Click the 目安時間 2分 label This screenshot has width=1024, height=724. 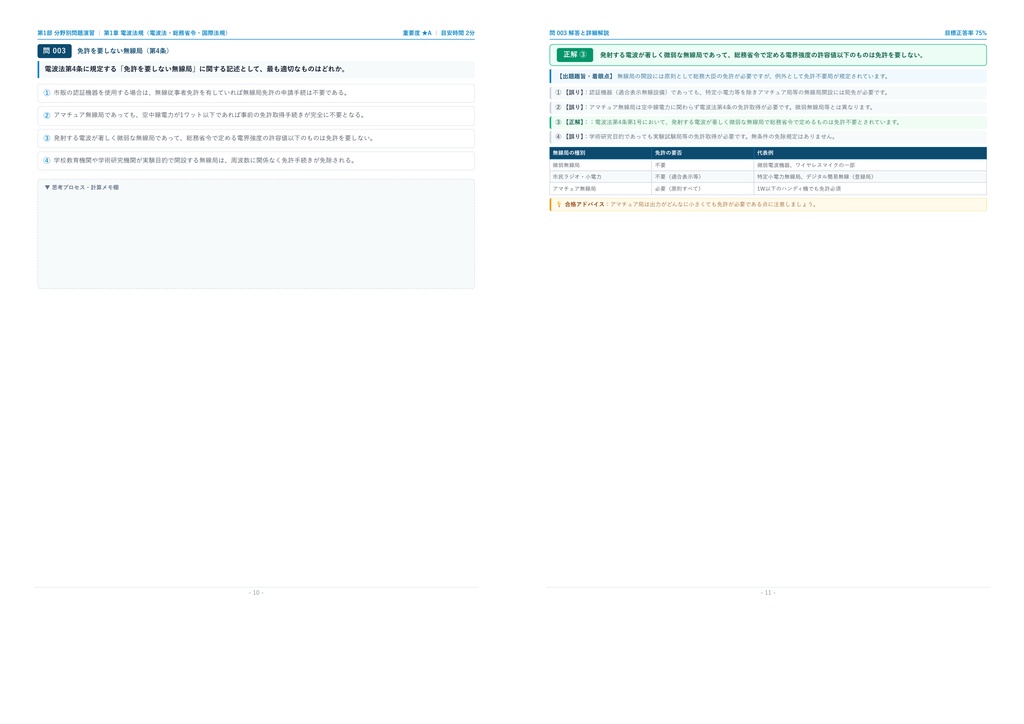click(x=458, y=33)
